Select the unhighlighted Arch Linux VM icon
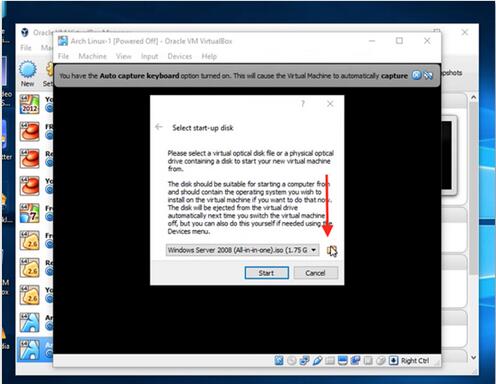 (29, 323)
